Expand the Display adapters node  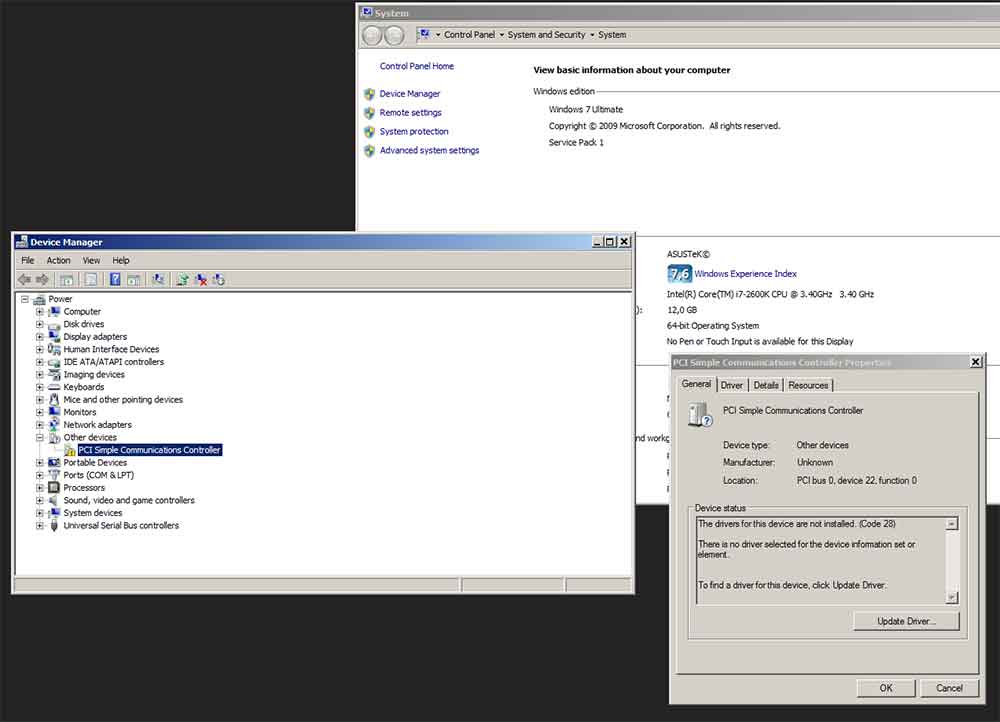[x=40, y=337]
